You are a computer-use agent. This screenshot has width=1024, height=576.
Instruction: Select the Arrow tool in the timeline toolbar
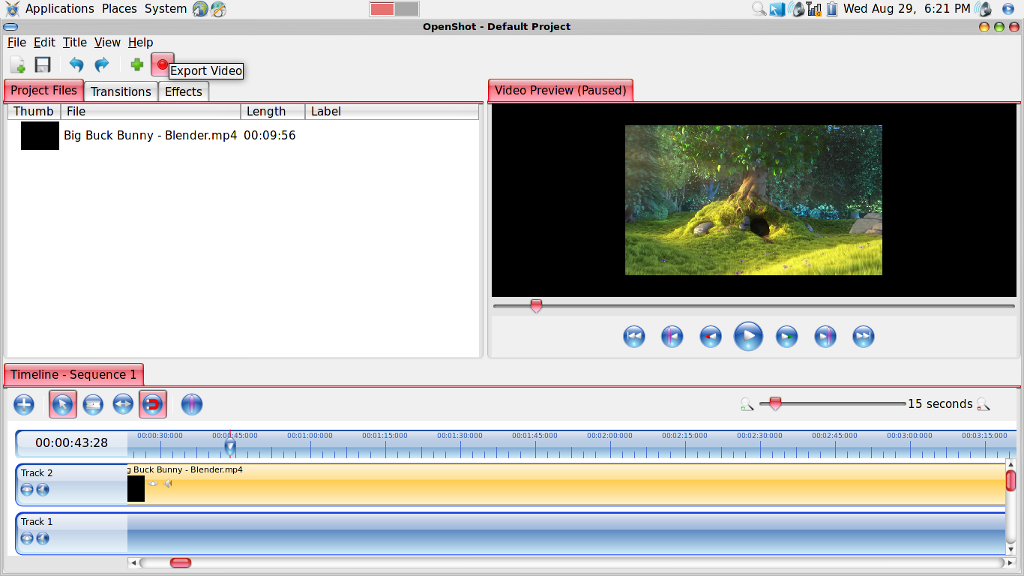point(62,404)
